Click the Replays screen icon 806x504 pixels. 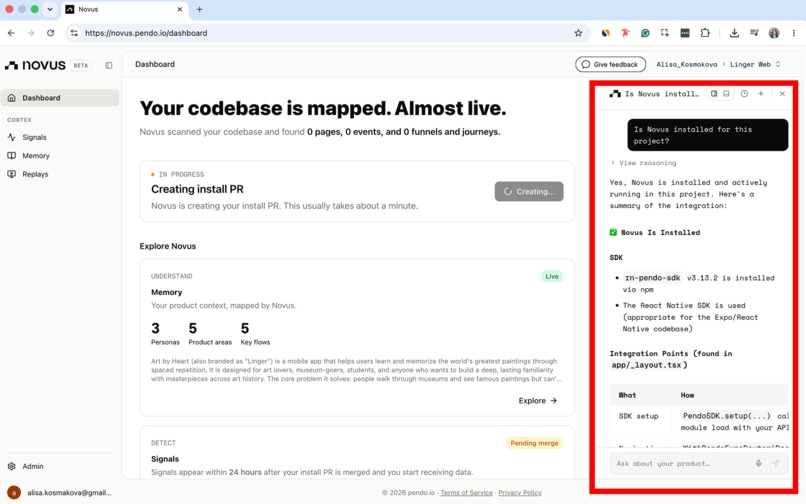coord(11,174)
